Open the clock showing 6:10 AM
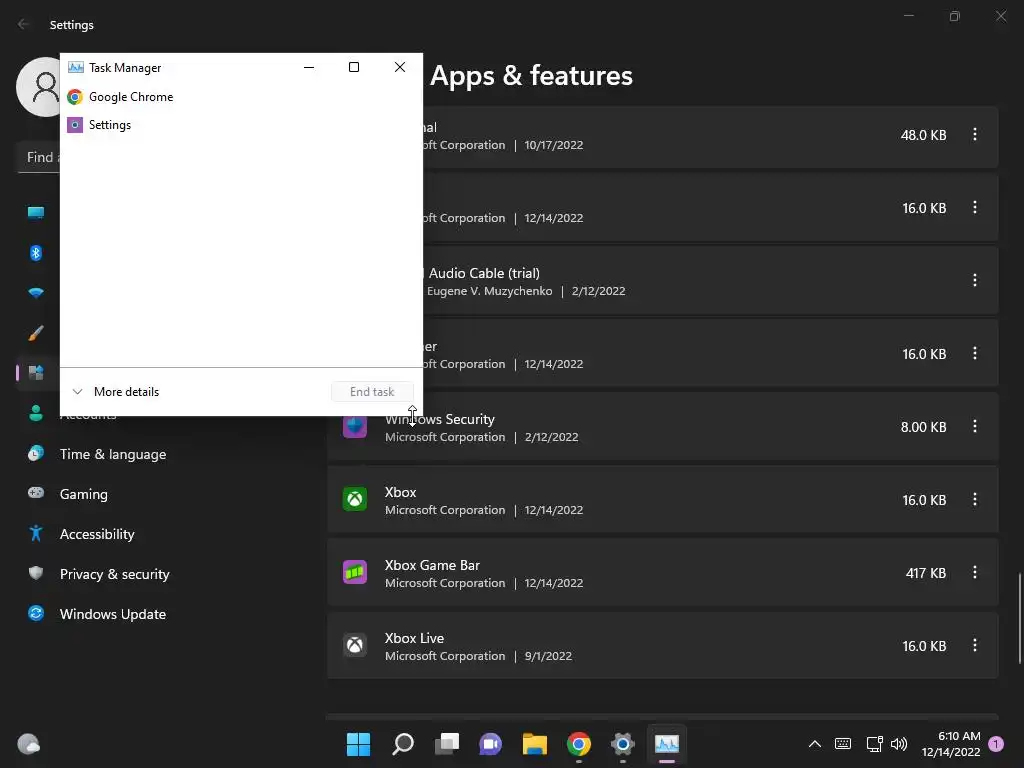1024x768 pixels. 951,744
